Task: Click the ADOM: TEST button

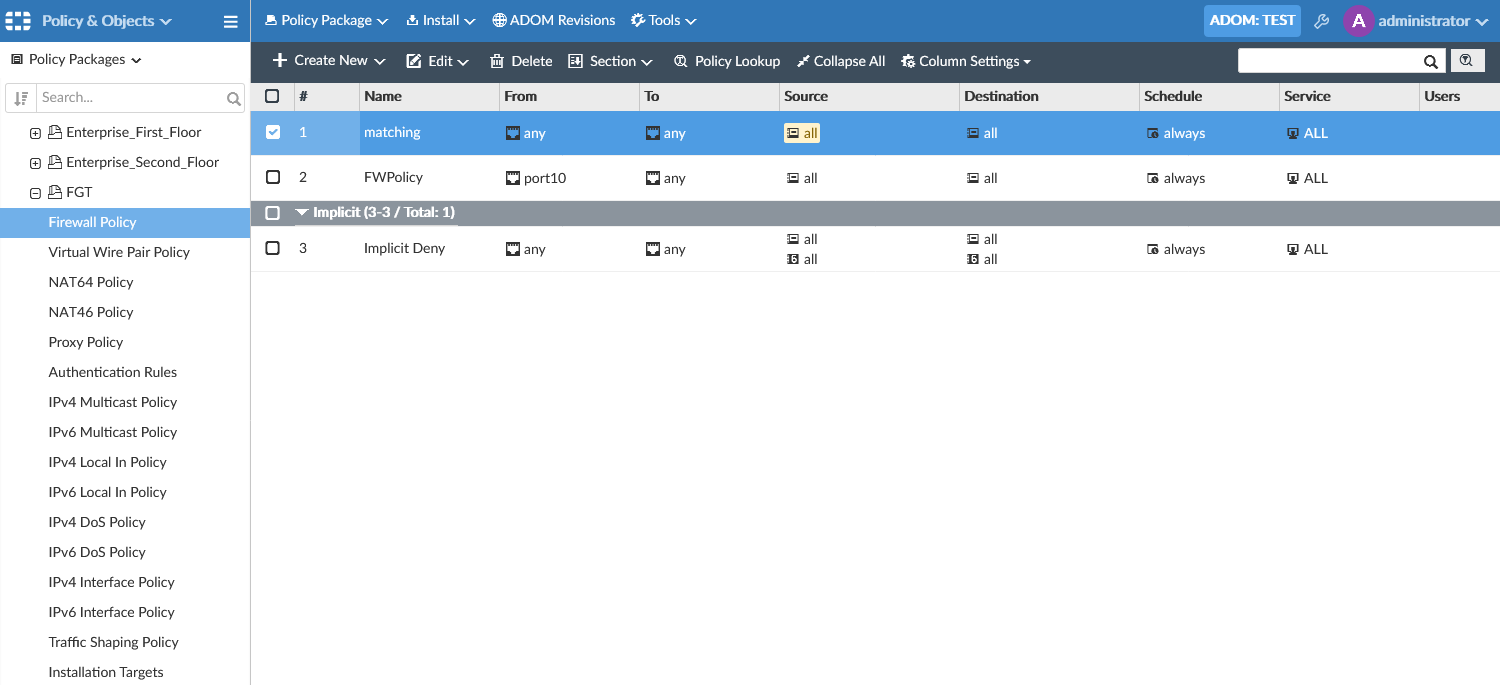Action: click(x=1252, y=21)
